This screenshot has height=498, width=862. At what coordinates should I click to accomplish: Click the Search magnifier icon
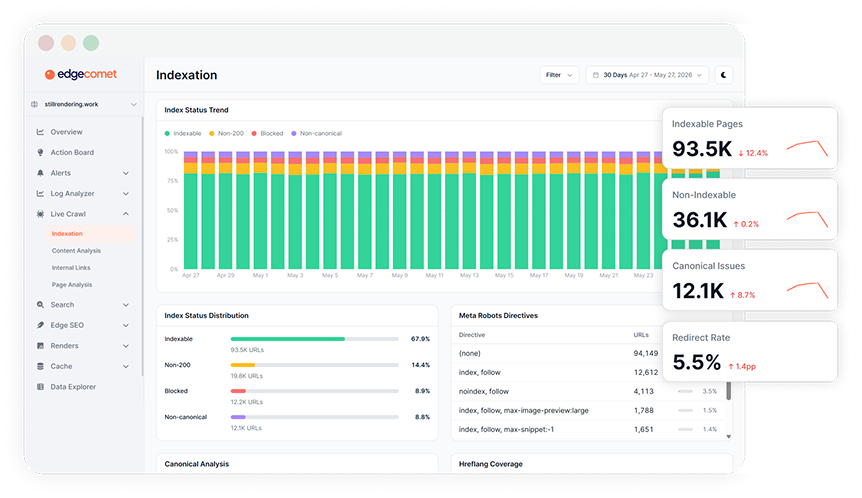click(x=40, y=305)
